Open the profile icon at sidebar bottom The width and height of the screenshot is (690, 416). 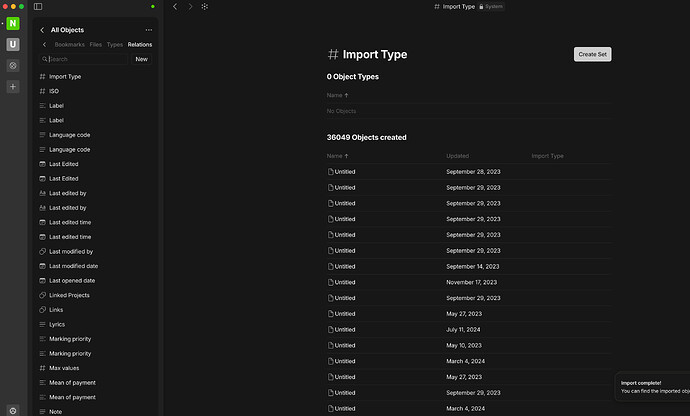point(13,410)
